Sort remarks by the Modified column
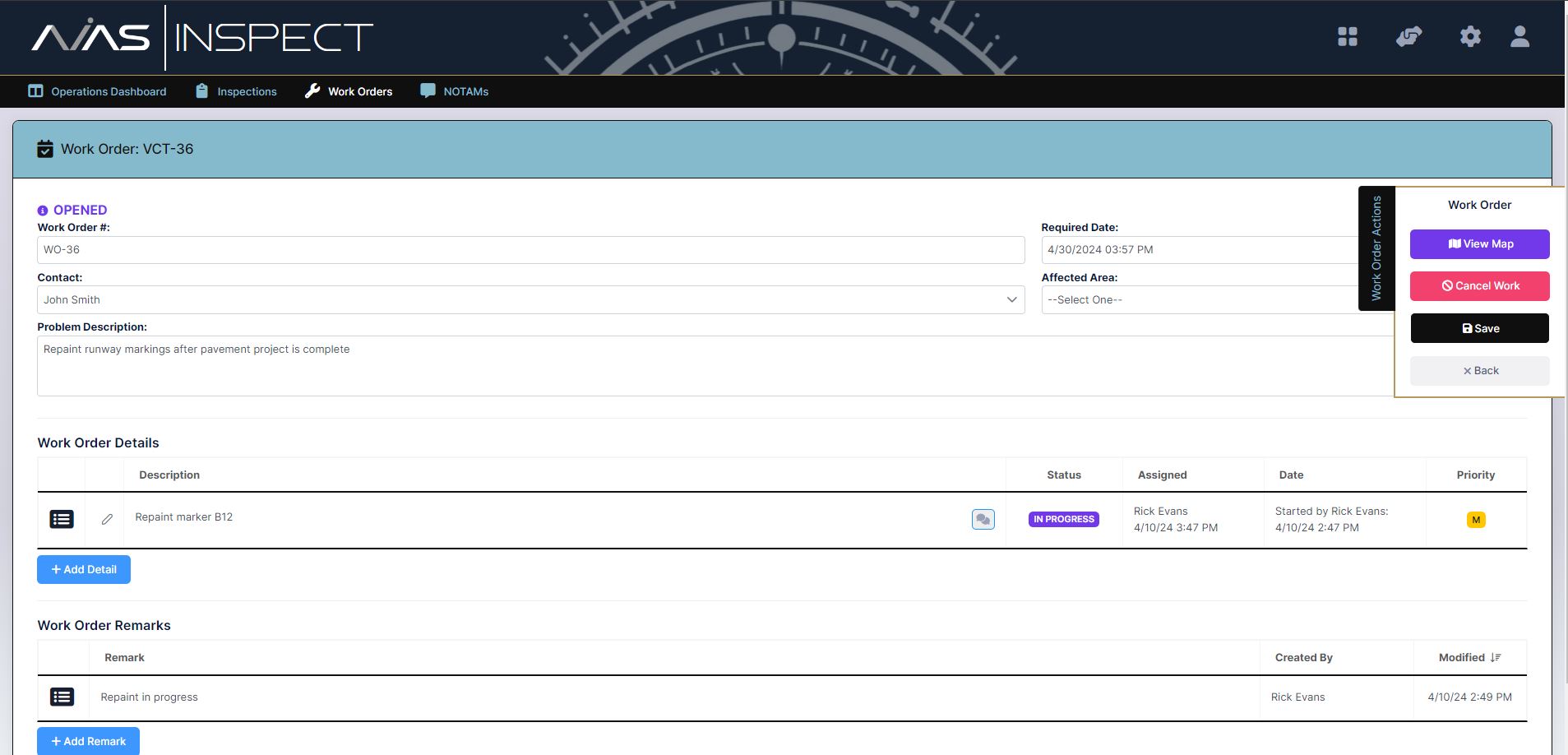 tap(1469, 657)
